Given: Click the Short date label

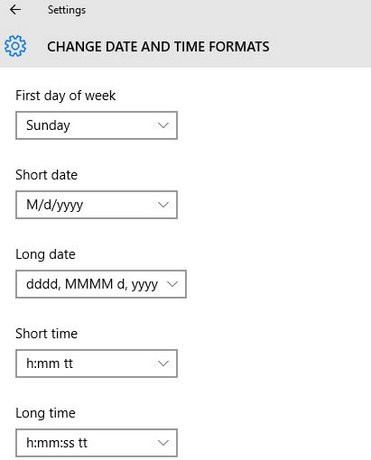Looking at the screenshot, I should (x=46, y=175).
